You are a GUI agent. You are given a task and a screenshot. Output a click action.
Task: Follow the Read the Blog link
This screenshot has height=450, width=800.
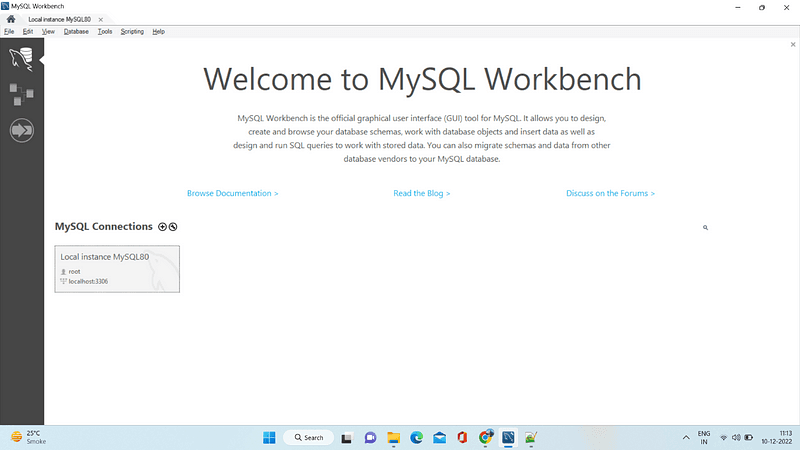[421, 193]
